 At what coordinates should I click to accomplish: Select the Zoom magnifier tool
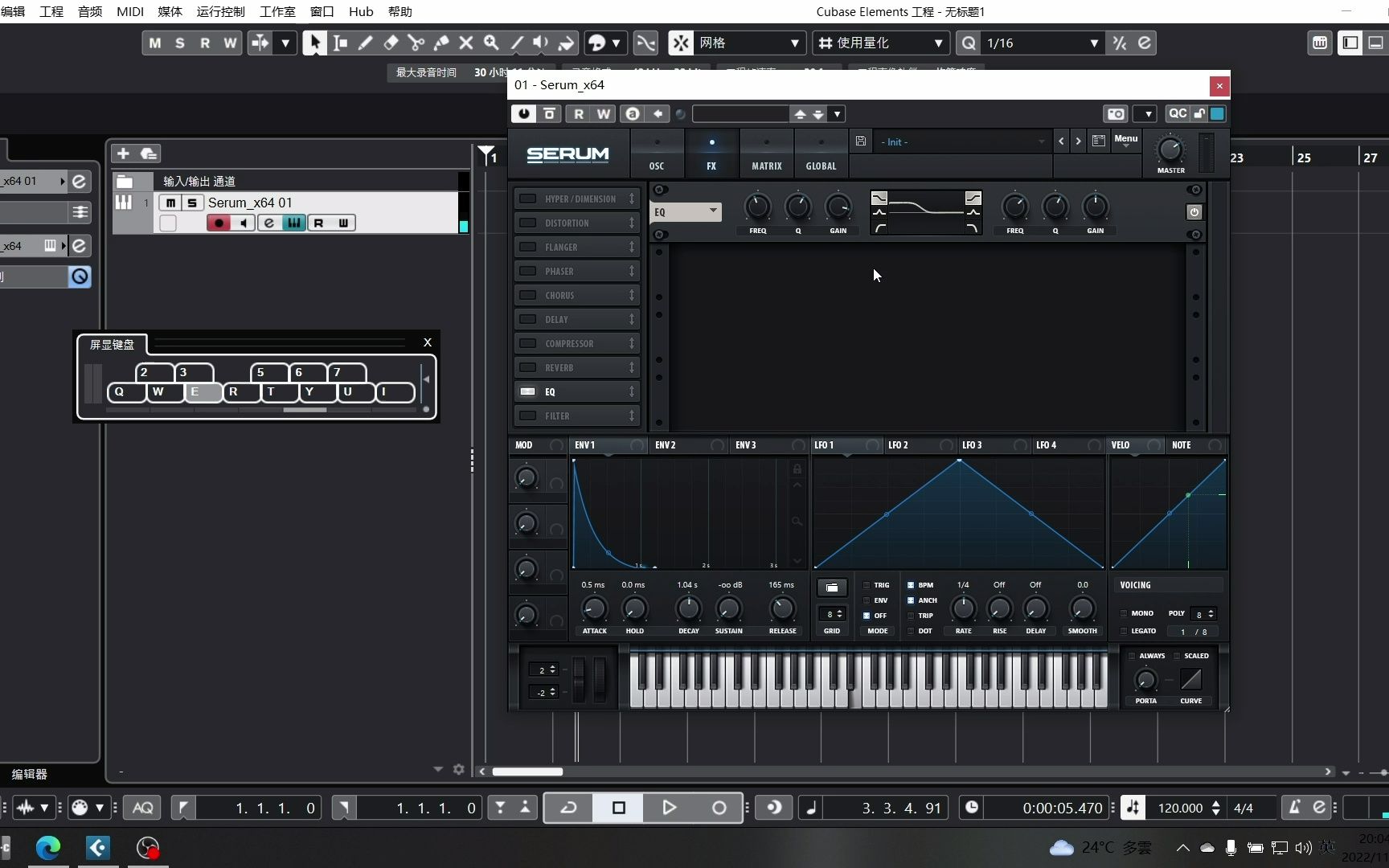click(x=491, y=43)
